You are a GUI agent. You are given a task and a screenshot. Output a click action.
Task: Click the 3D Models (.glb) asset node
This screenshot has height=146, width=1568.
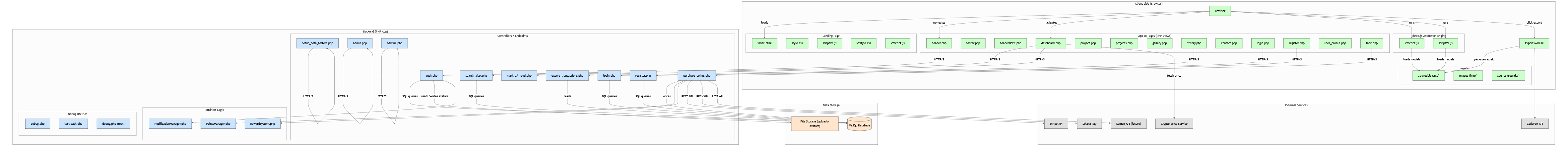[x=1428, y=76]
